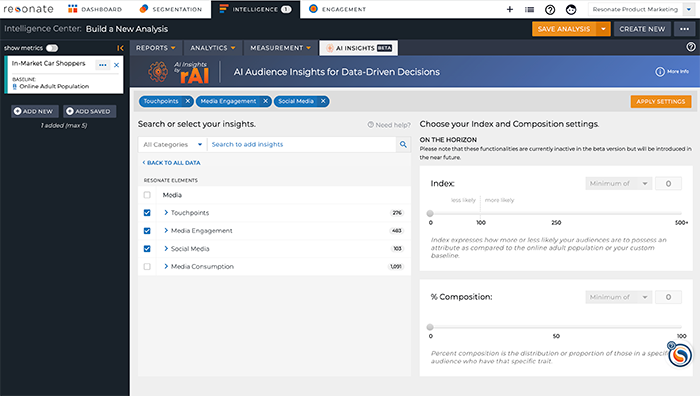The height and width of the screenshot is (396, 700).
Task: Click Add Saved audience button
Action: [x=89, y=111]
